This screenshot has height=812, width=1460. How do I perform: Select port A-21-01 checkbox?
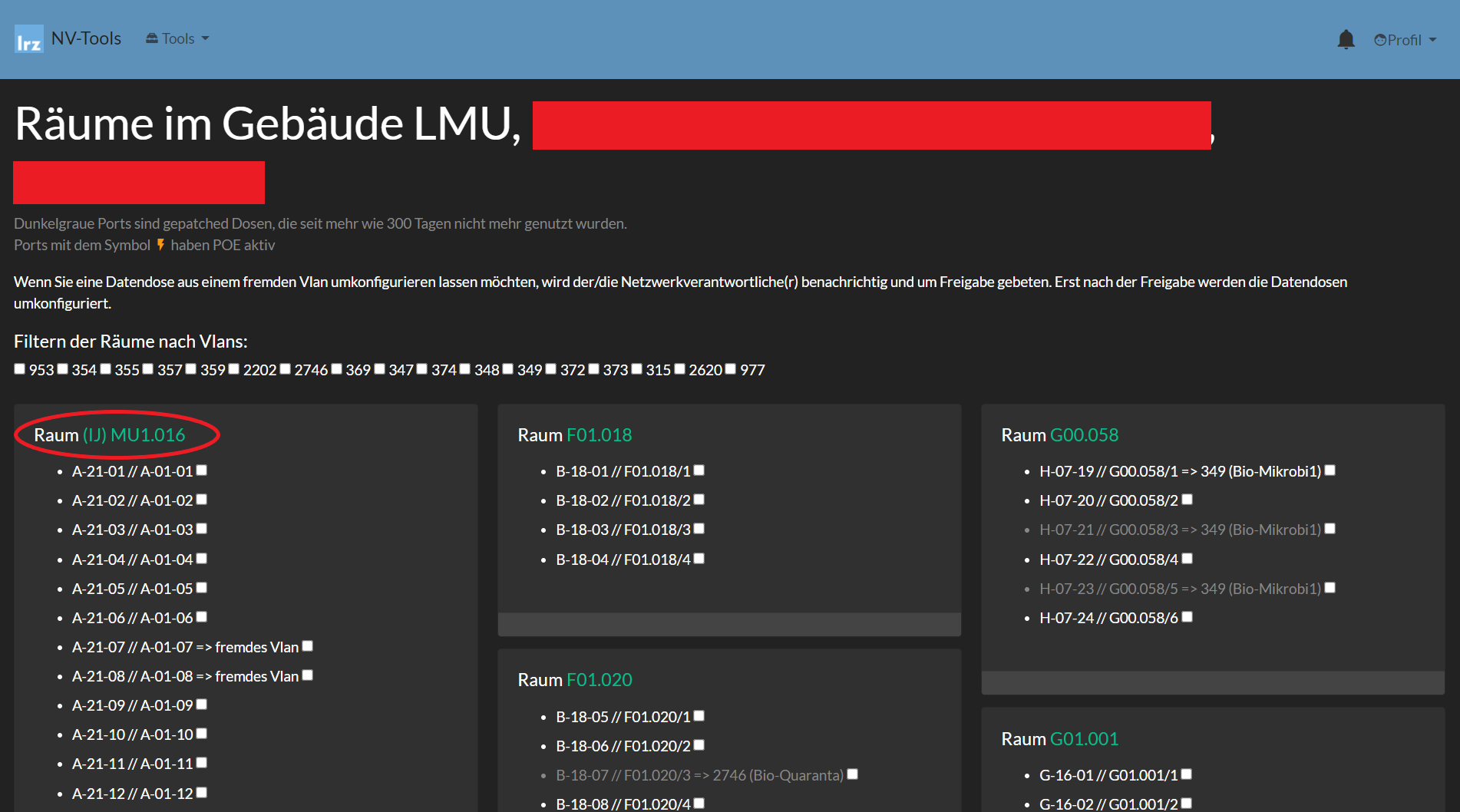point(202,470)
